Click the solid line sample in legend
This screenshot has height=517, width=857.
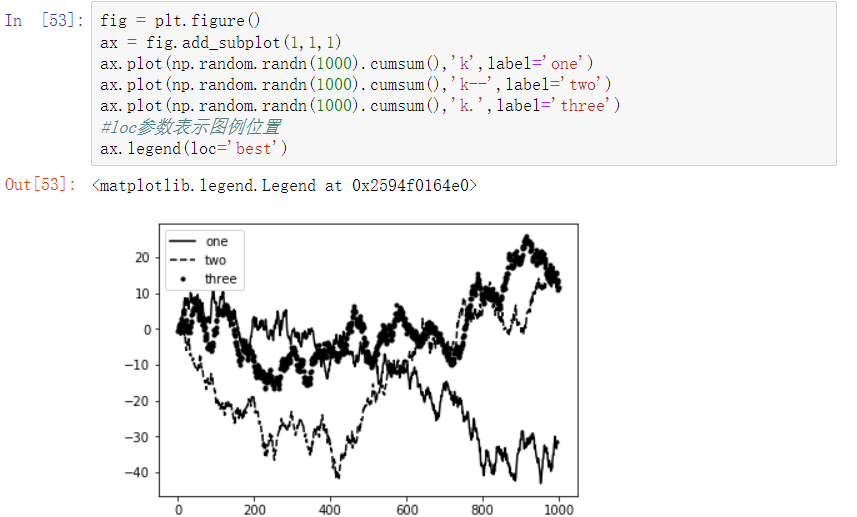(x=183, y=242)
